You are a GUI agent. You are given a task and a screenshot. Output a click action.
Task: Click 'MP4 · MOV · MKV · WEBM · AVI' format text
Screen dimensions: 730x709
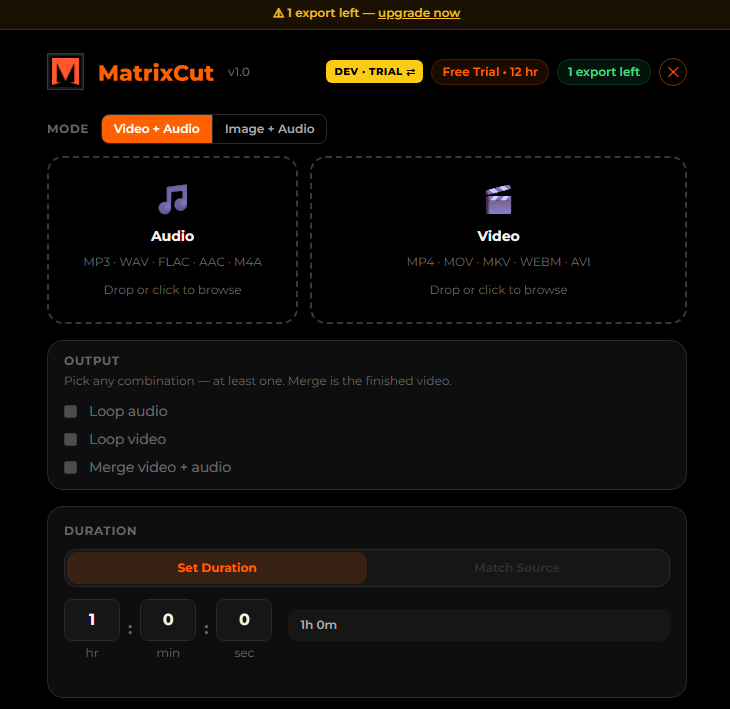click(x=499, y=262)
